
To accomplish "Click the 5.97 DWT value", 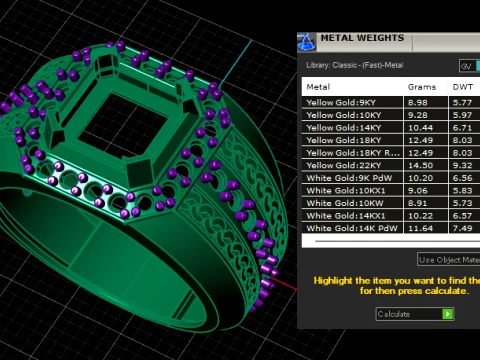I will 462,115.
